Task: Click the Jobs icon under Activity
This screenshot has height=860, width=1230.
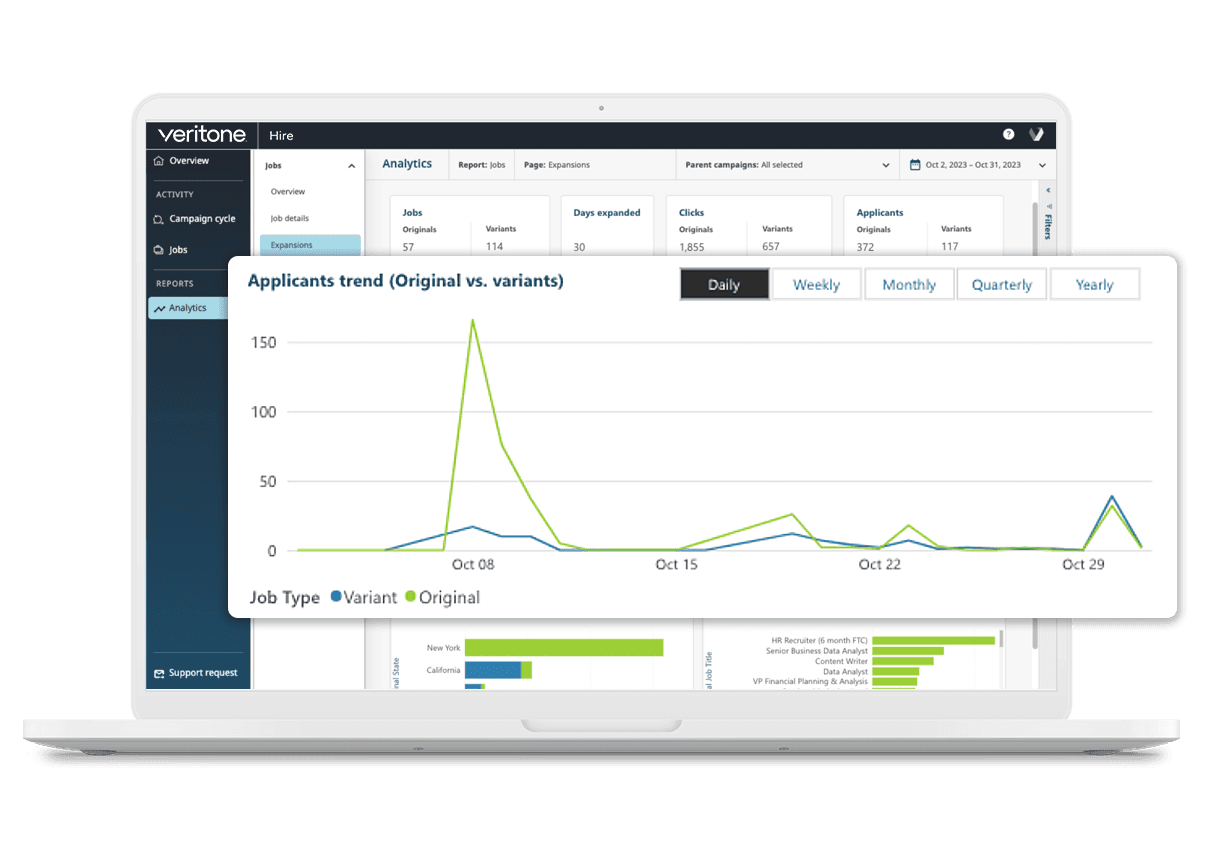Action: (x=158, y=250)
